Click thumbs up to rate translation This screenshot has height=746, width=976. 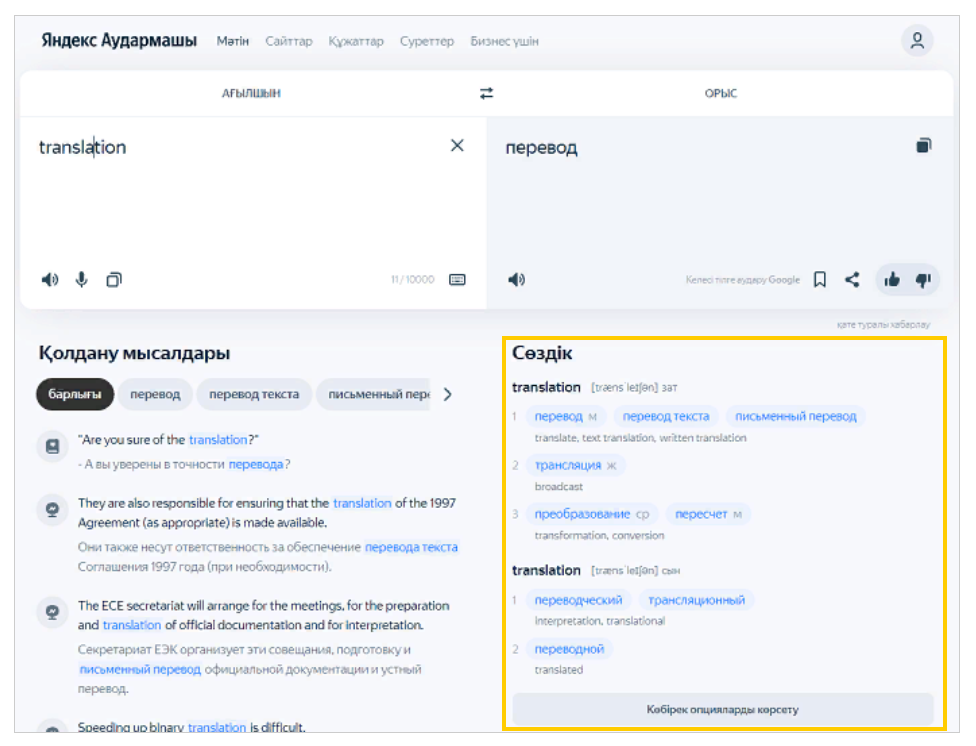(891, 280)
